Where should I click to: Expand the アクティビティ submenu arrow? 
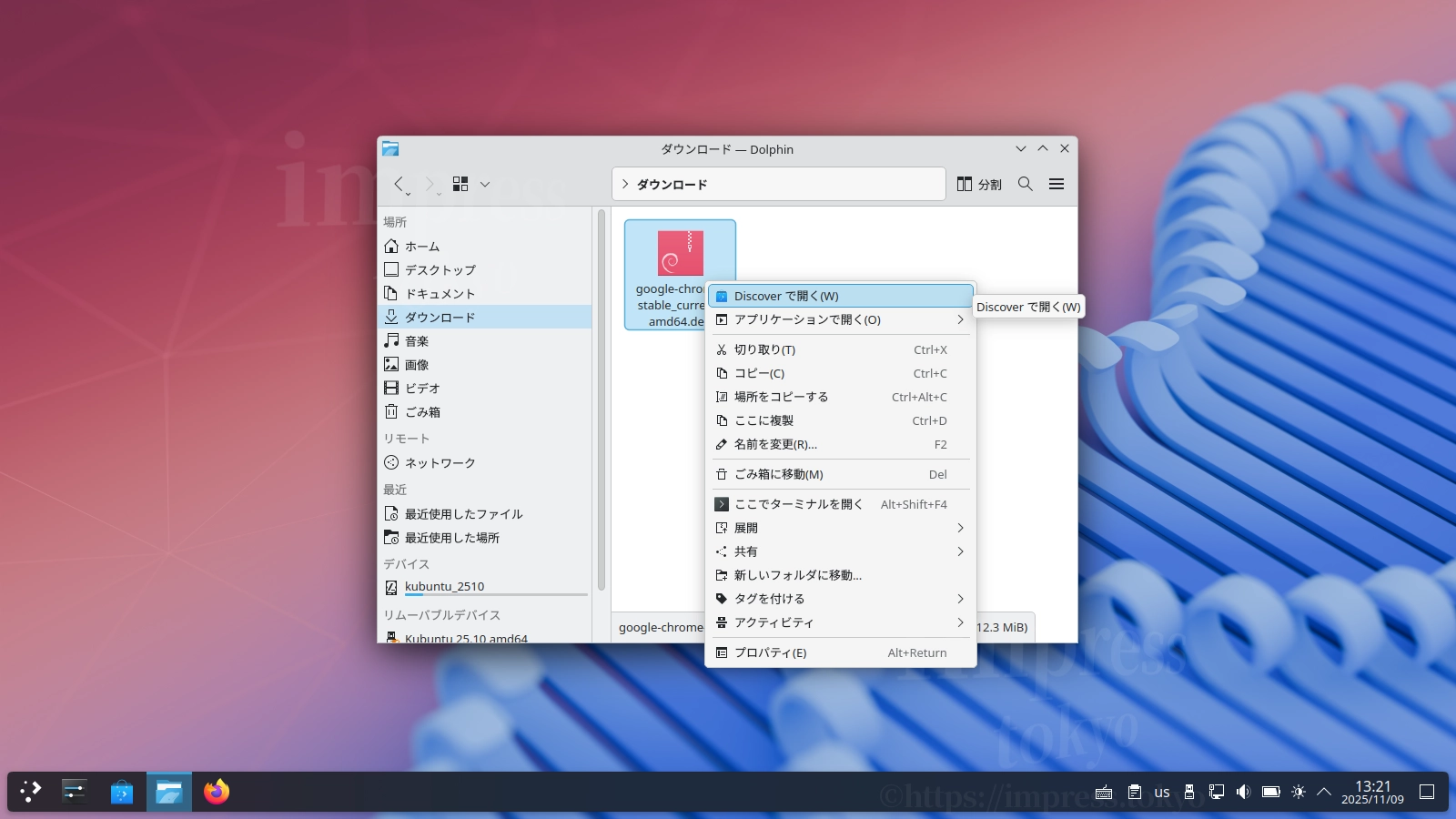tap(960, 622)
